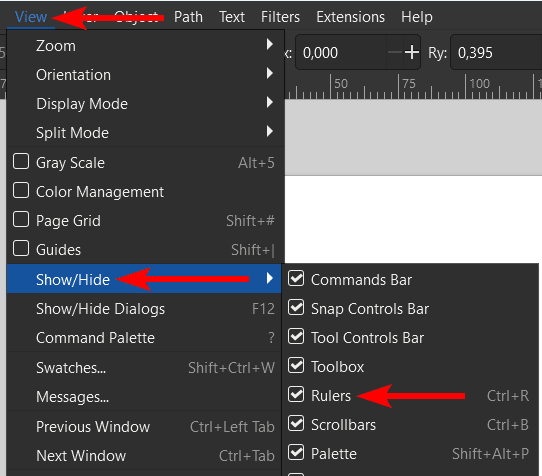Enable the Page Grid option

click(x=21, y=220)
